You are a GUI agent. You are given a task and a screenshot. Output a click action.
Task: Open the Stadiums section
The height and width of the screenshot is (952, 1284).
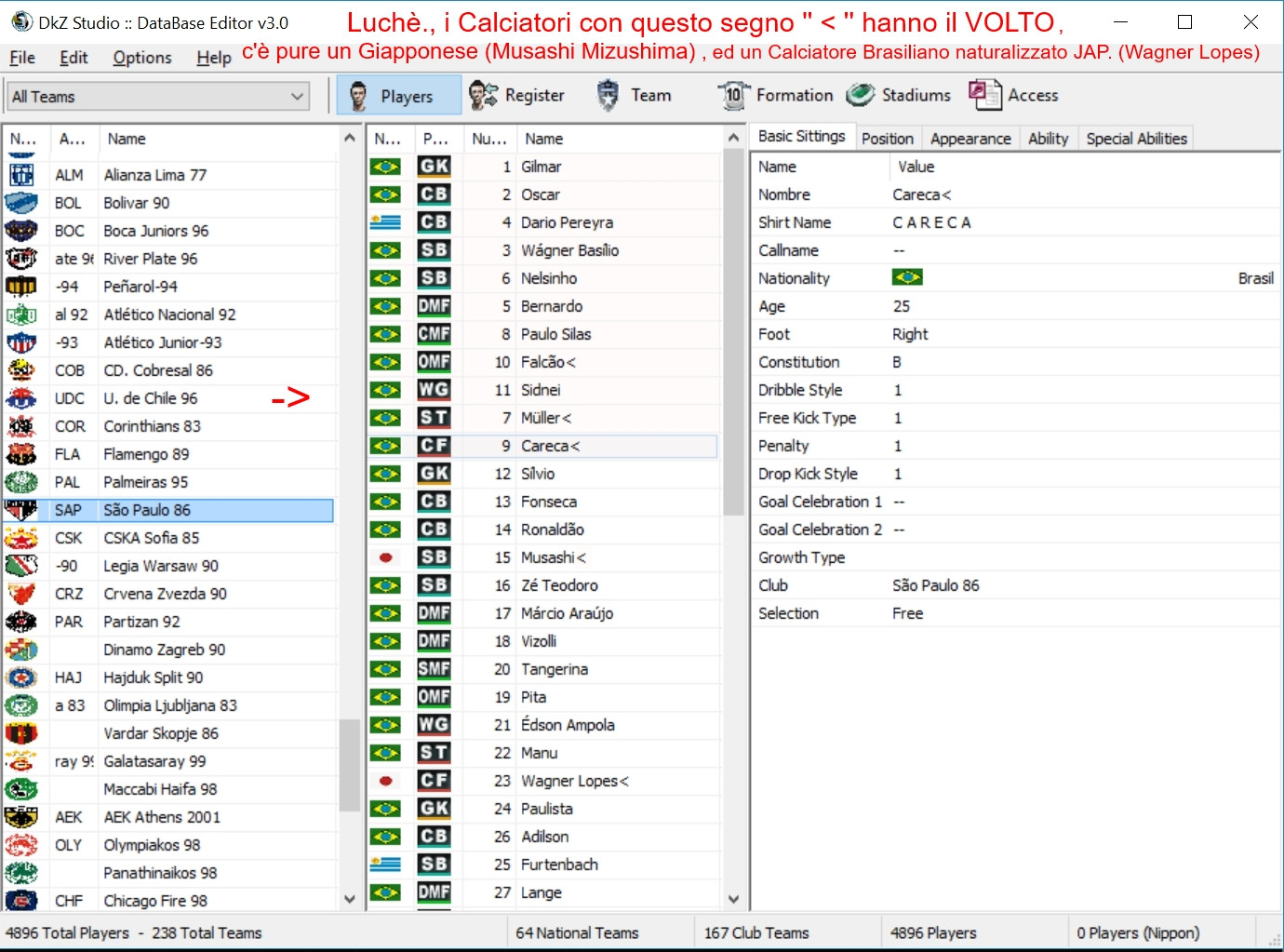coord(899,95)
